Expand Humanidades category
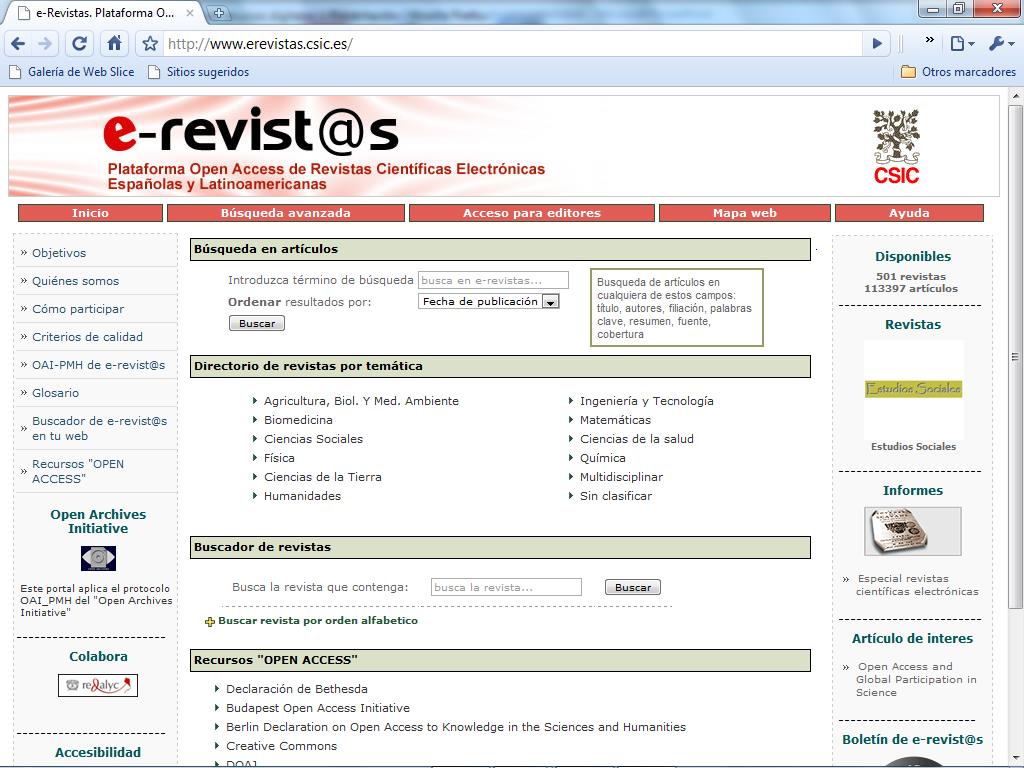 pyautogui.click(x=302, y=496)
